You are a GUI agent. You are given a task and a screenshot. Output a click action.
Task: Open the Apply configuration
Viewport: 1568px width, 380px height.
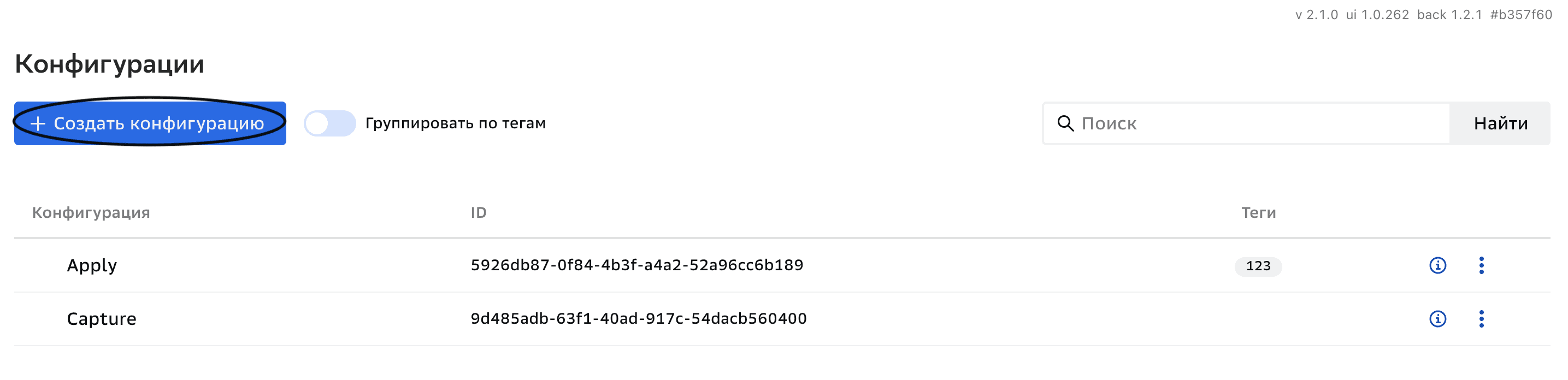point(92,266)
